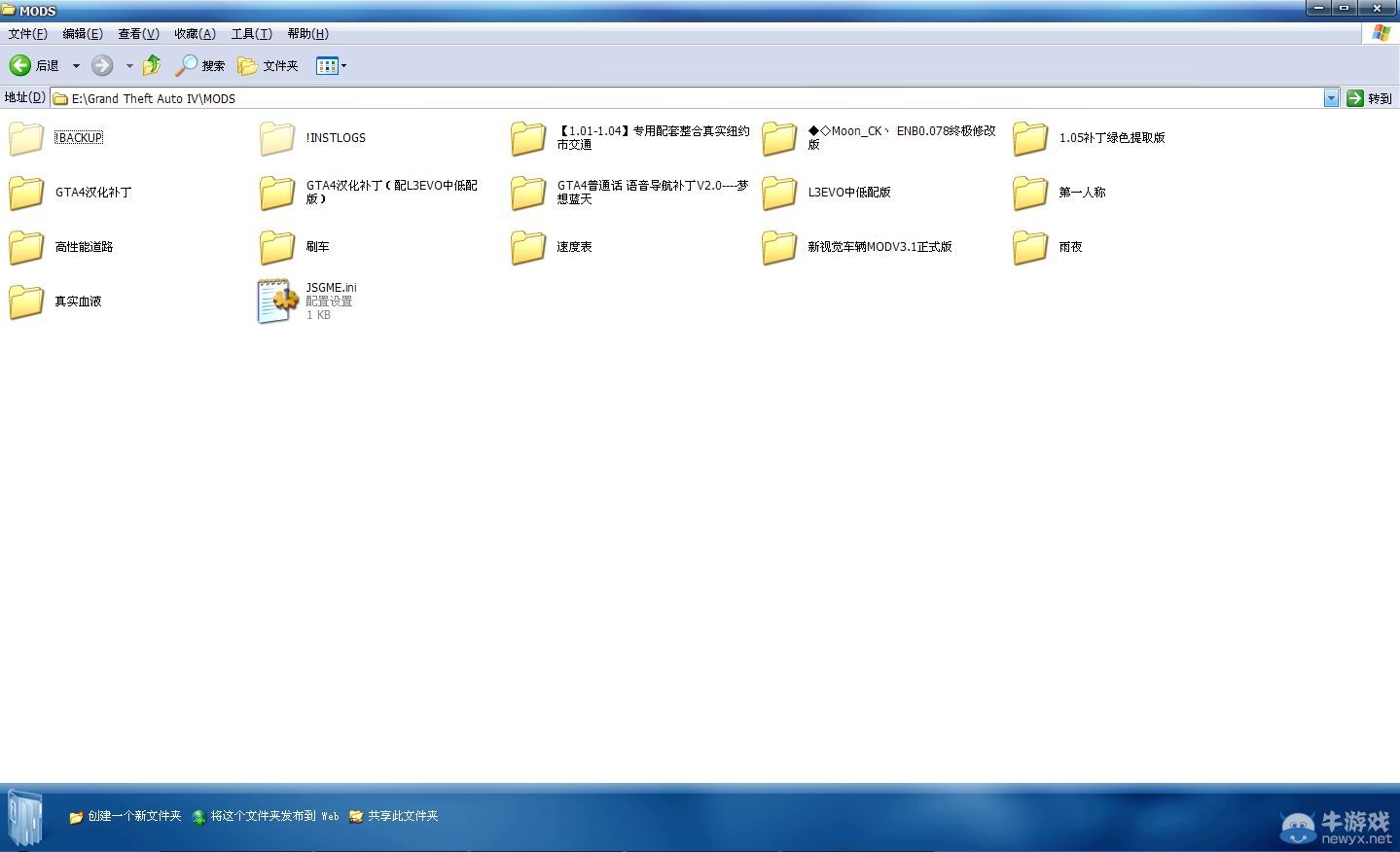The image size is (1400, 852).
Task: Close the MODS window
Action: click(1378, 9)
